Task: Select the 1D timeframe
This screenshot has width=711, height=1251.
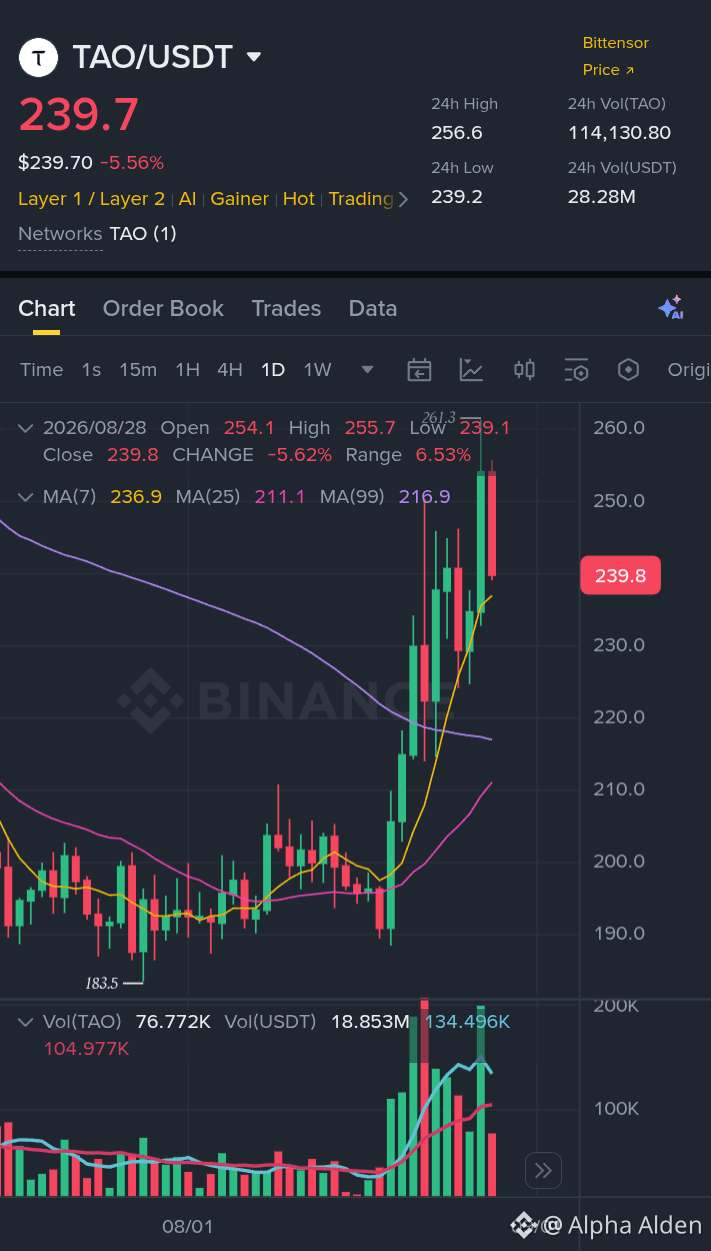Action: pyautogui.click(x=273, y=370)
